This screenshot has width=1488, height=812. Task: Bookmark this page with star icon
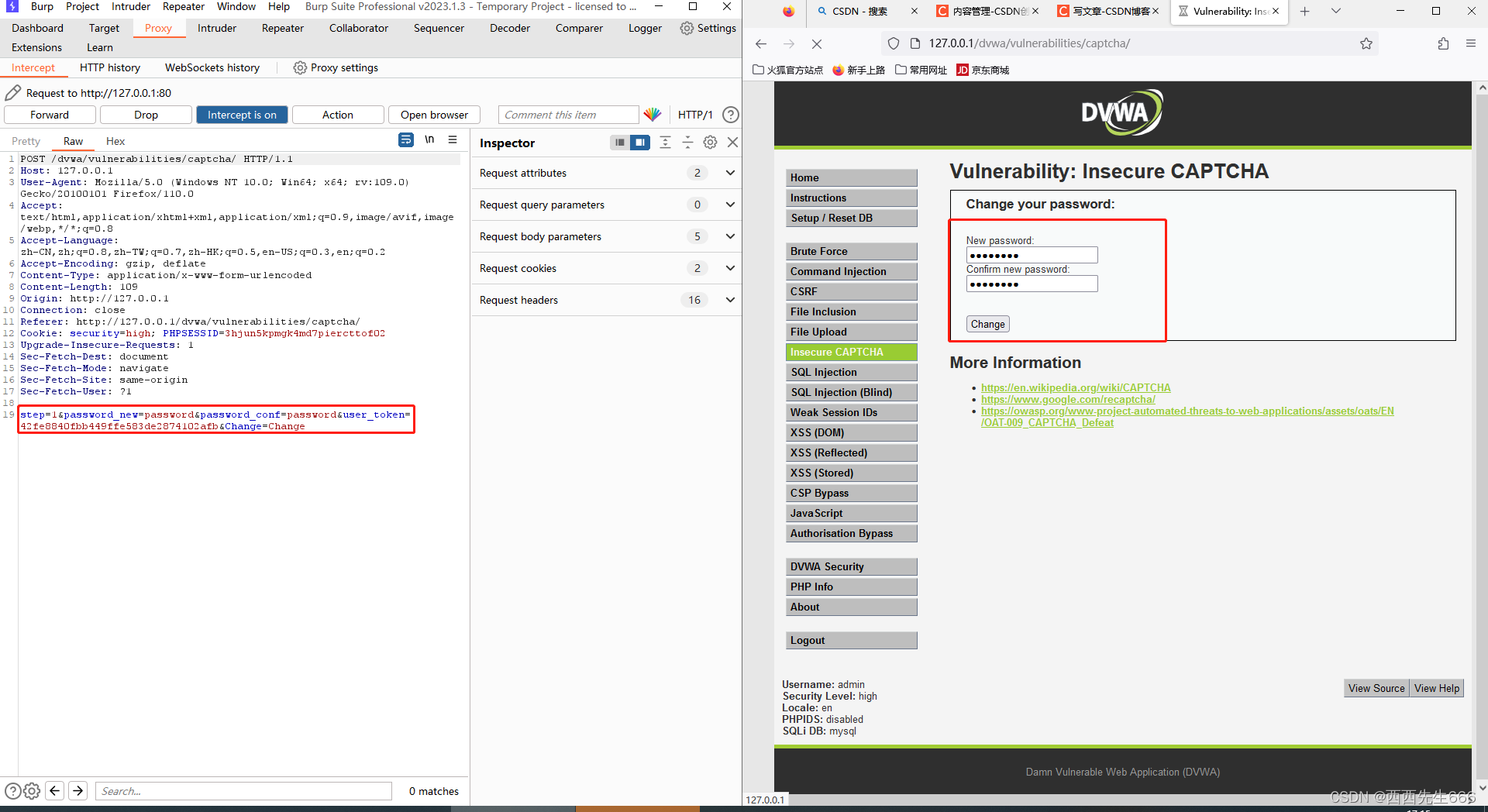coord(1366,44)
